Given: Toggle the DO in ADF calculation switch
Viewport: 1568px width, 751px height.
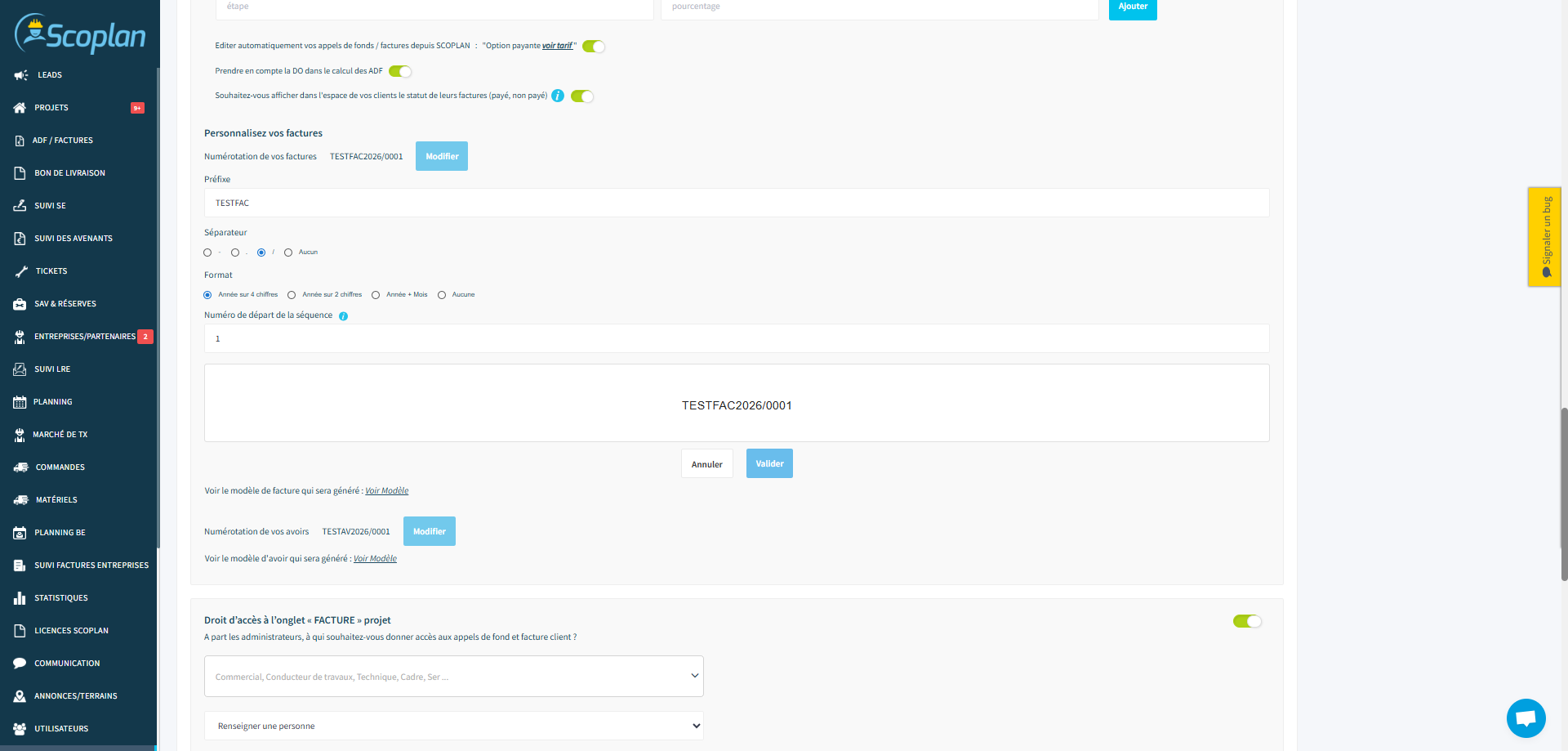Looking at the screenshot, I should pos(400,71).
